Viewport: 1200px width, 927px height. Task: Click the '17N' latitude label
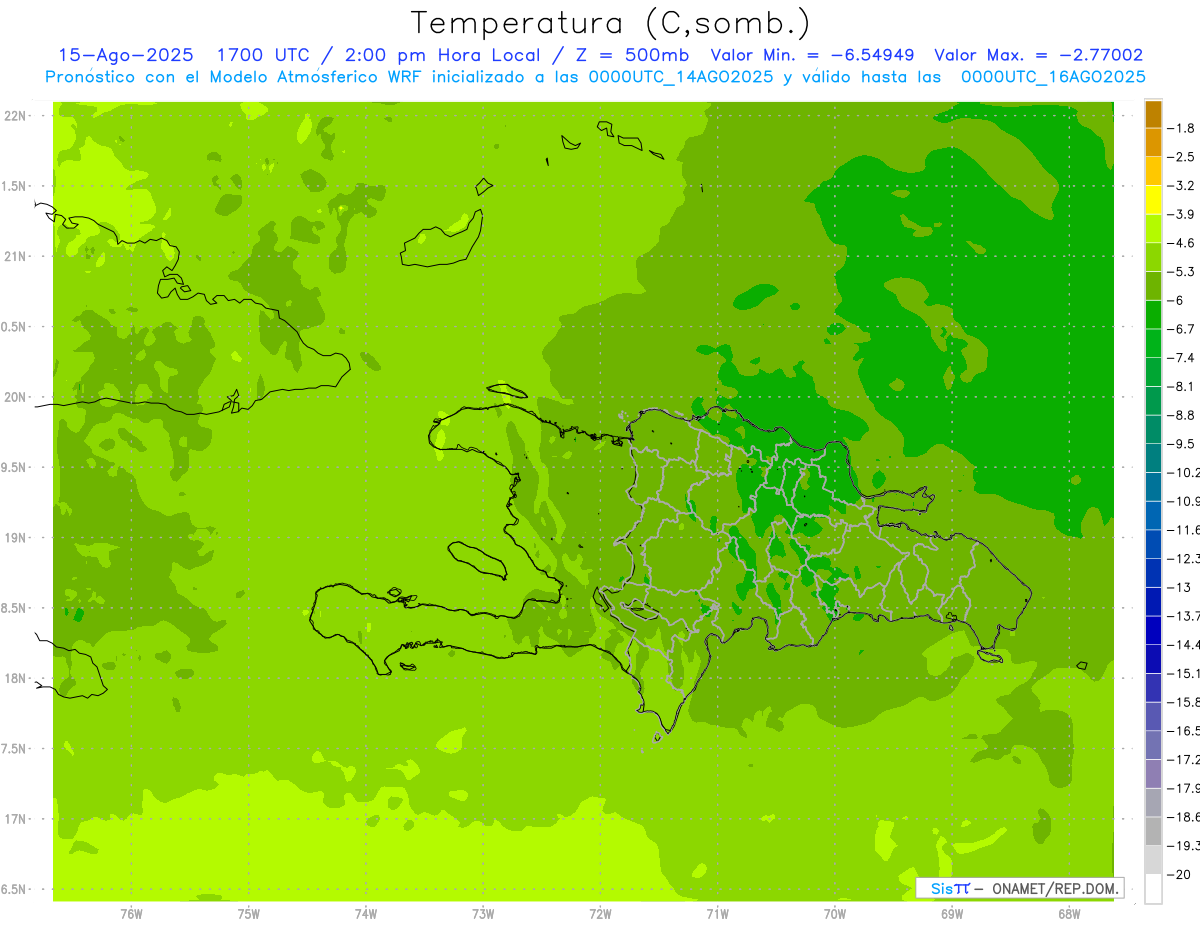point(17,819)
